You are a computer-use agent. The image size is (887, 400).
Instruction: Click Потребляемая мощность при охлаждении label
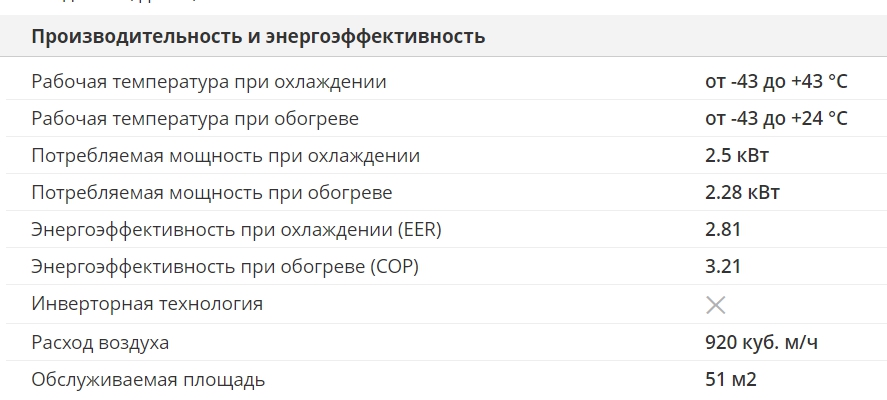225,156
